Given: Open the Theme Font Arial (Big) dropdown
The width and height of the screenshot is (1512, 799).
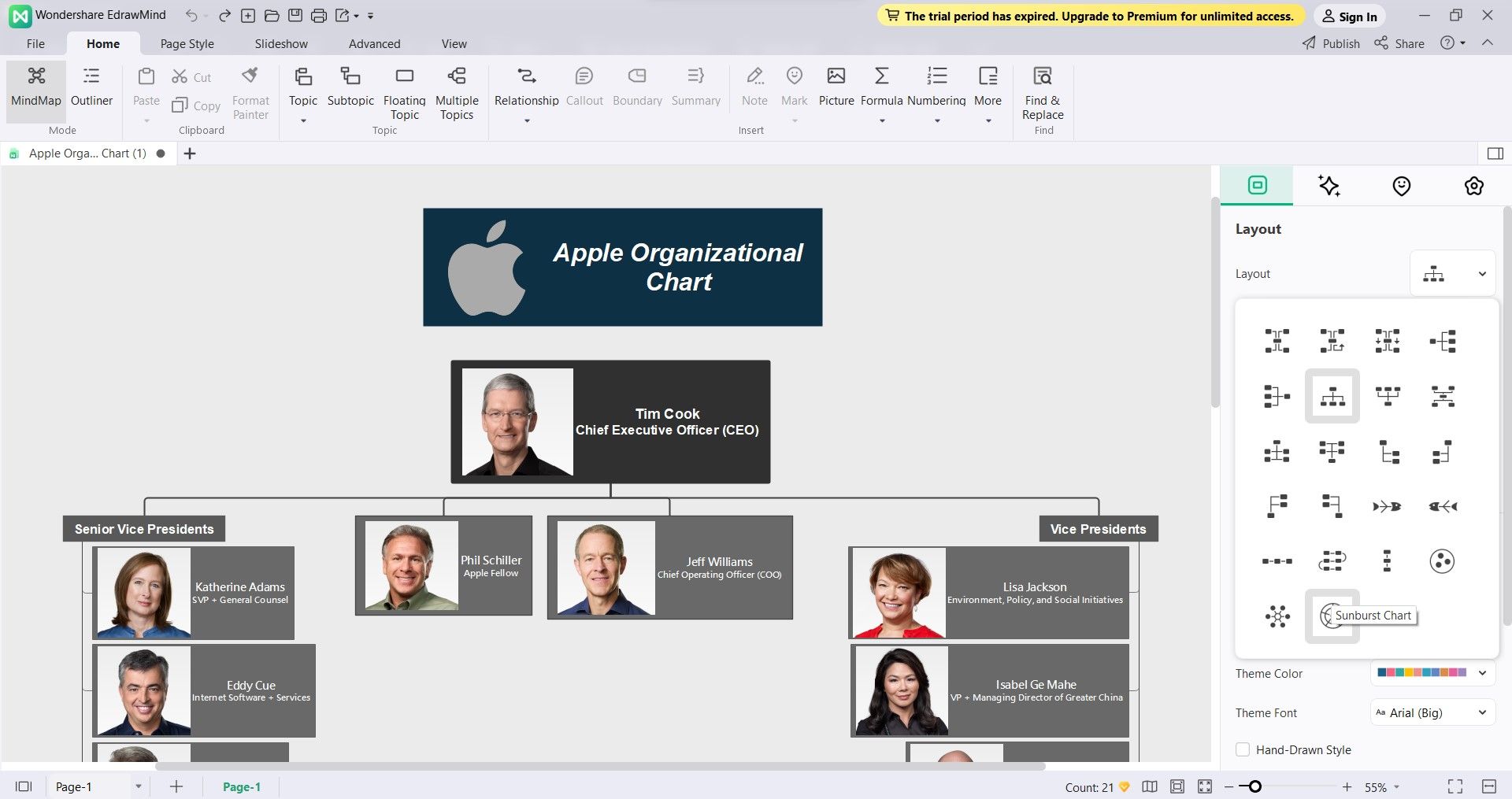Looking at the screenshot, I should 1432,712.
